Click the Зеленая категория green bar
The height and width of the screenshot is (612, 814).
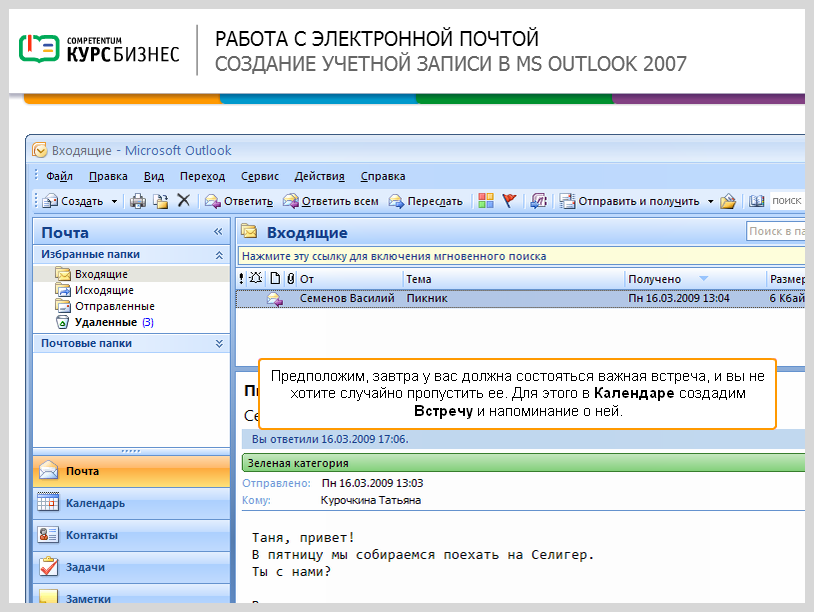[x=523, y=463]
